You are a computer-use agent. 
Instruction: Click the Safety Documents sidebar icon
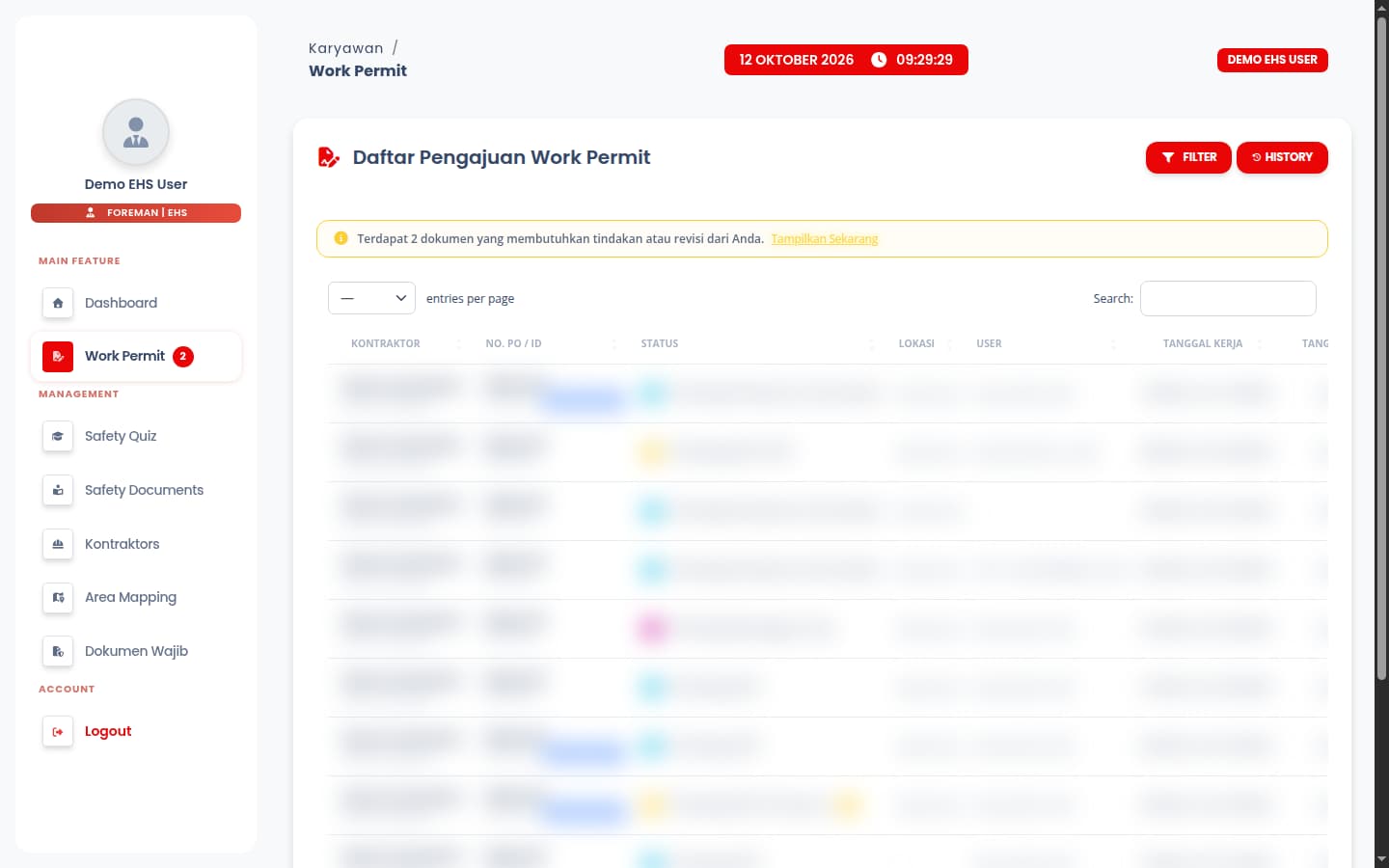point(58,490)
